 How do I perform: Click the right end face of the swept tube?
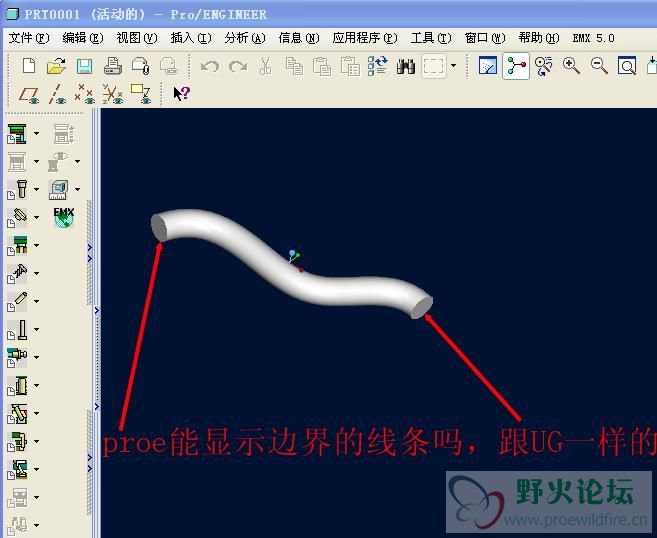click(x=422, y=308)
